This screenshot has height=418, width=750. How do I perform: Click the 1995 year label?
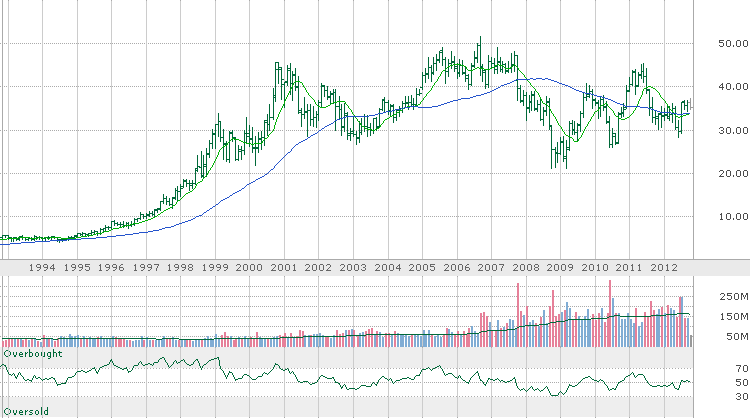(x=77, y=268)
